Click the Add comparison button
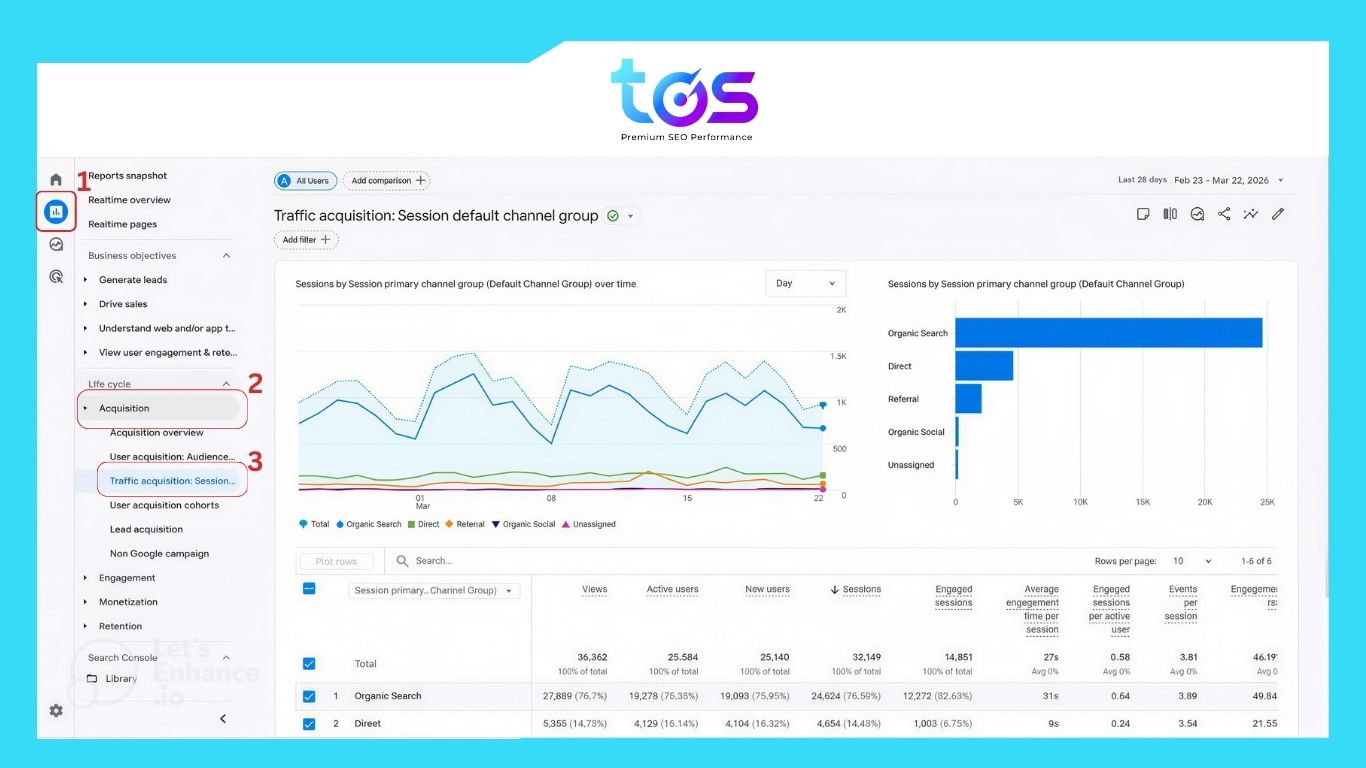1366x768 pixels. coord(387,181)
